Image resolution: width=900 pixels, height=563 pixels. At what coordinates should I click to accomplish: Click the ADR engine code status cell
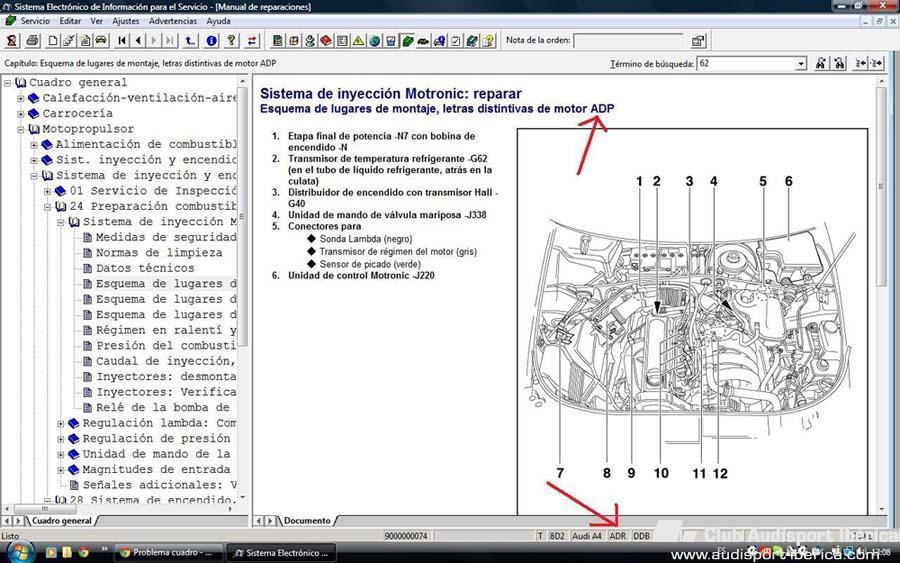click(x=618, y=536)
